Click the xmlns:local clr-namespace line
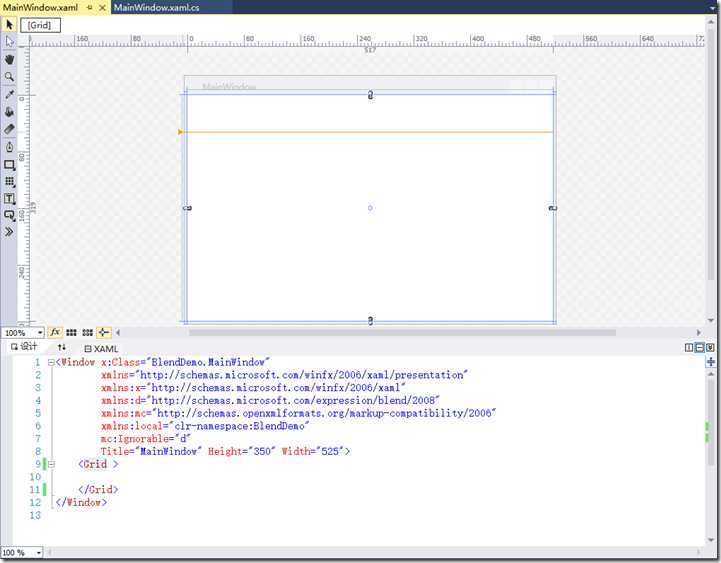Image resolution: width=721 pixels, height=563 pixels. (205, 426)
